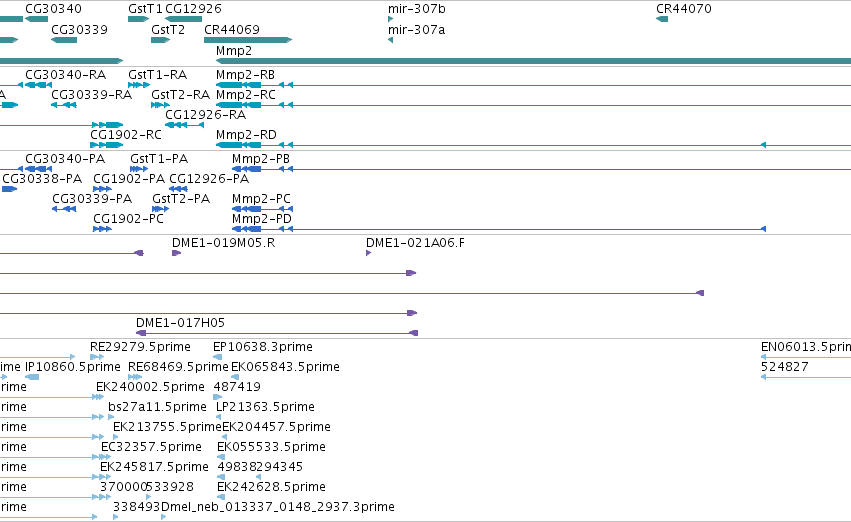Select the EK240002.5prime EST label
851x522 pixels.
tap(150, 387)
